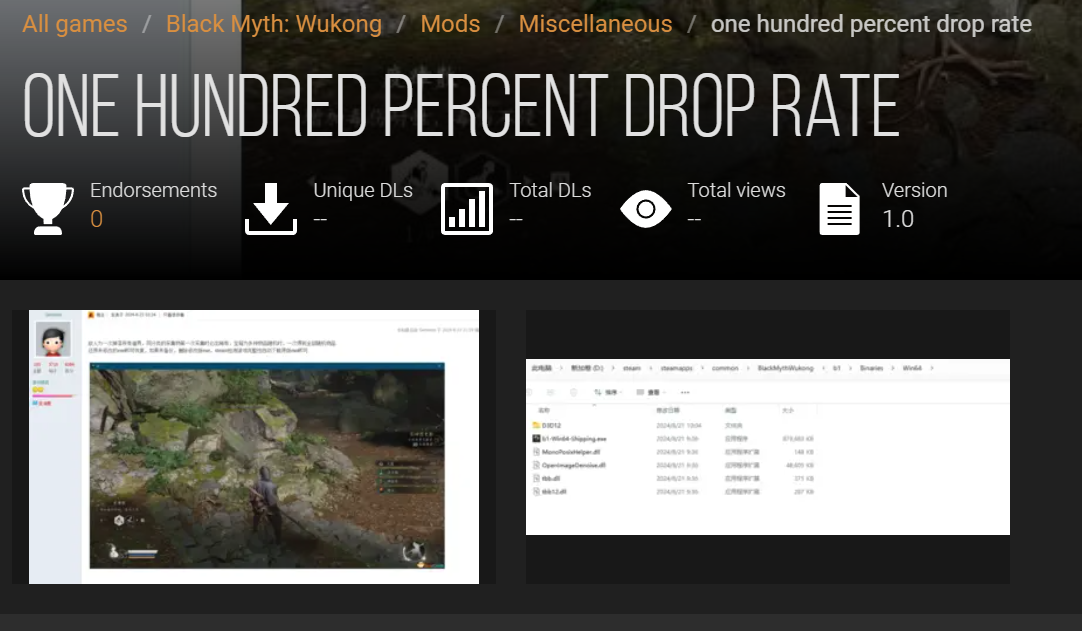
Task: Click the Endorsements trophy icon
Action: pyautogui.click(x=48, y=208)
